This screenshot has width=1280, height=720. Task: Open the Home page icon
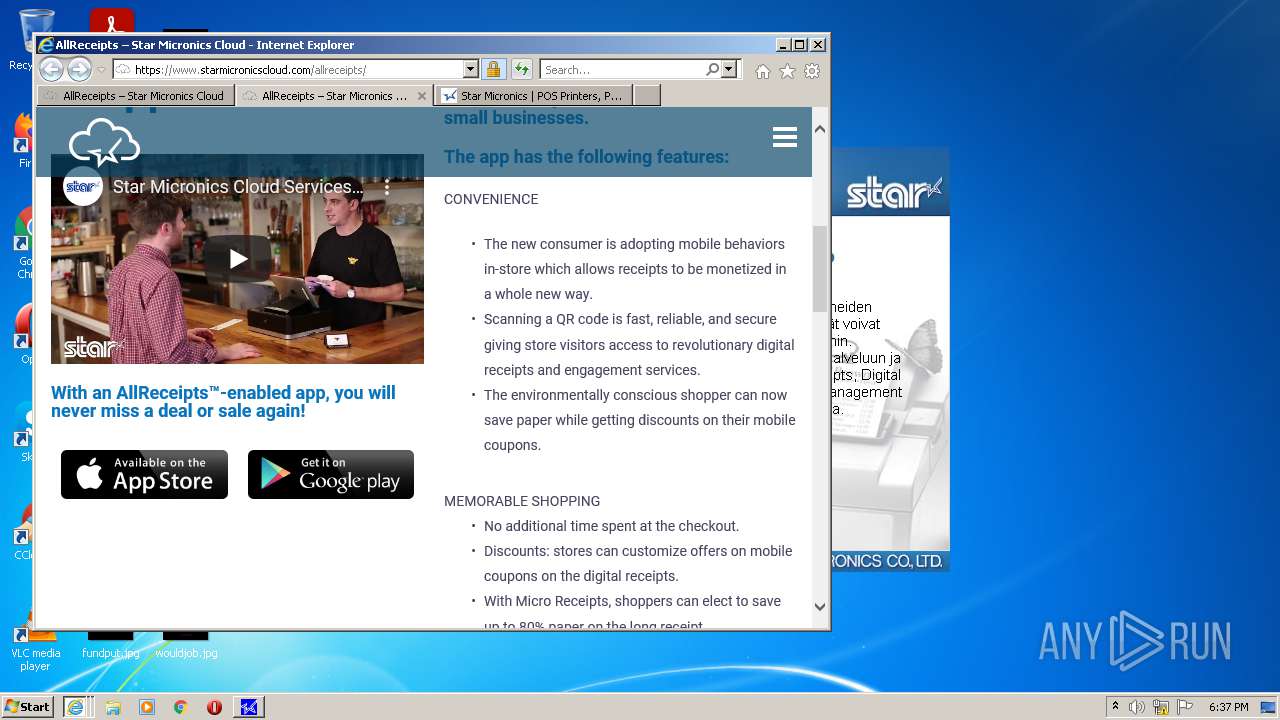763,71
